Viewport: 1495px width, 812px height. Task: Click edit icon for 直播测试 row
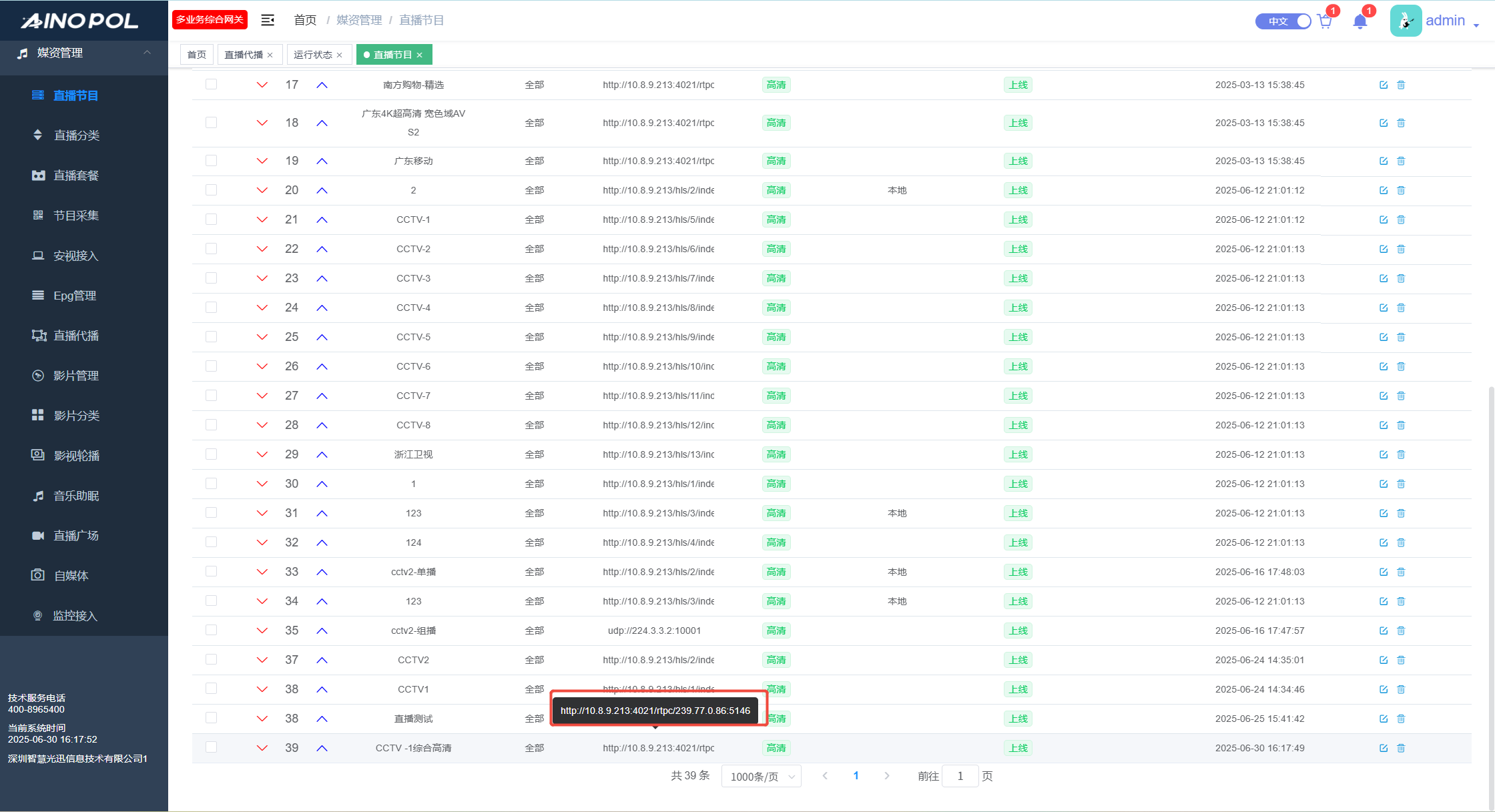pos(1384,719)
